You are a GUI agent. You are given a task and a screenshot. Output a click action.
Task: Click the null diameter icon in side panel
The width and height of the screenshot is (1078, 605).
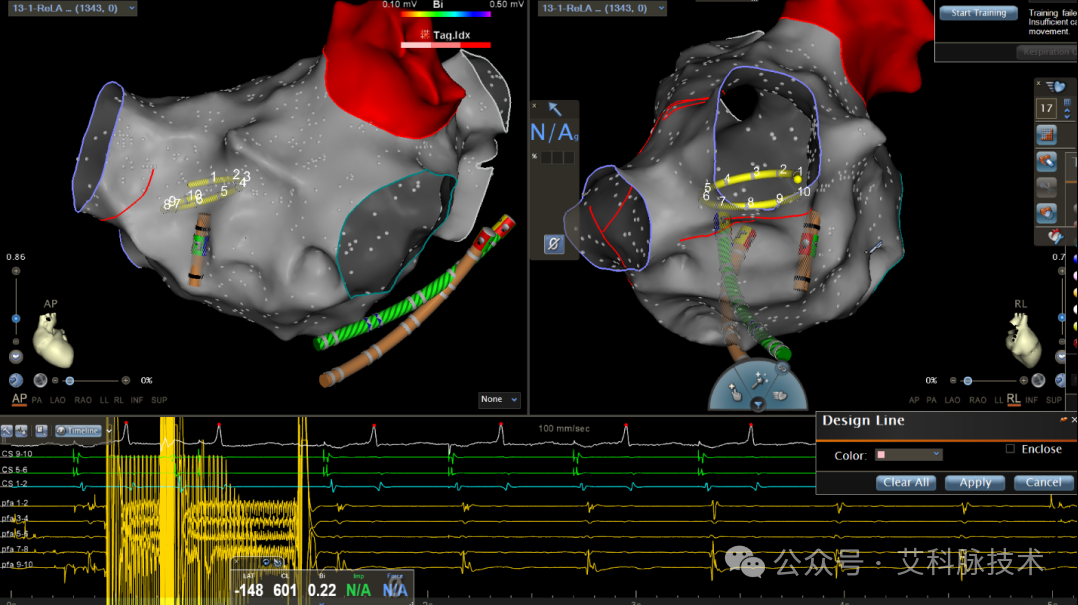click(553, 244)
